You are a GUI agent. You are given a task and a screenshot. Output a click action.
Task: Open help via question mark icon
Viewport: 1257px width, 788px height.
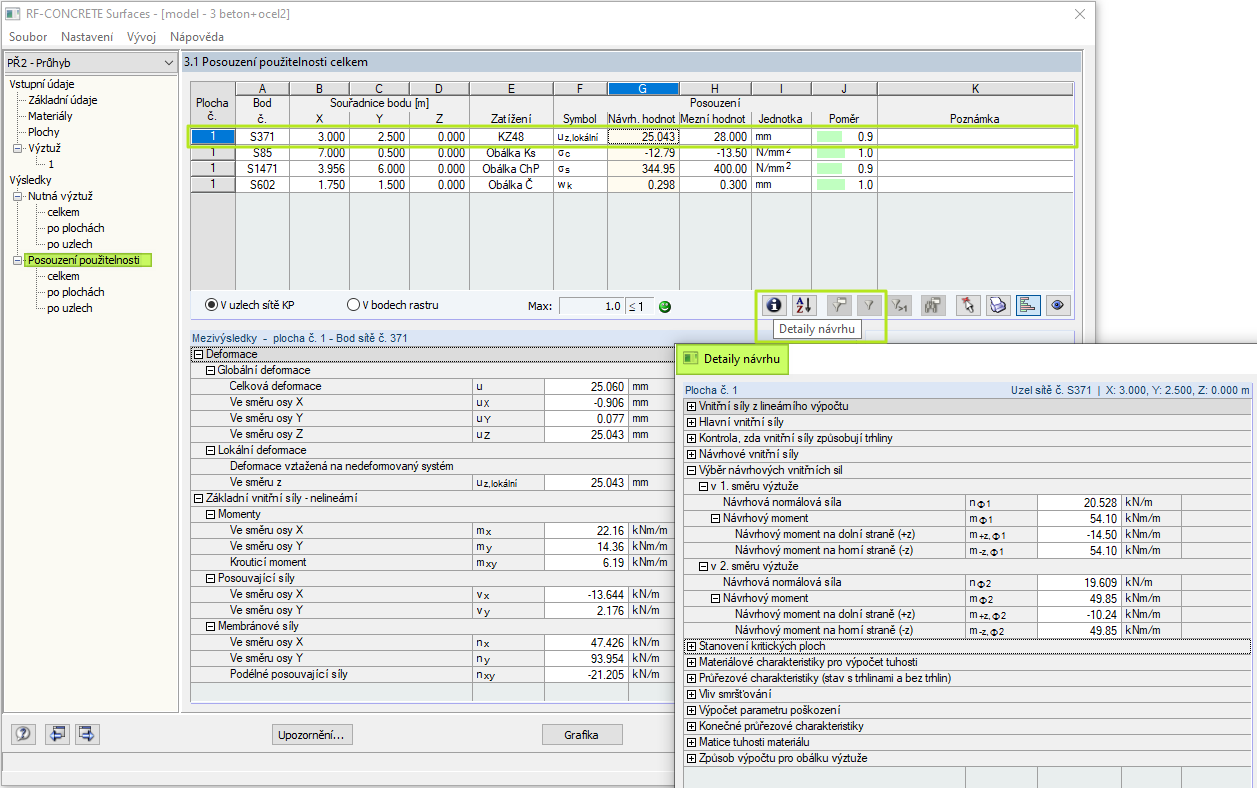pos(23,734)
